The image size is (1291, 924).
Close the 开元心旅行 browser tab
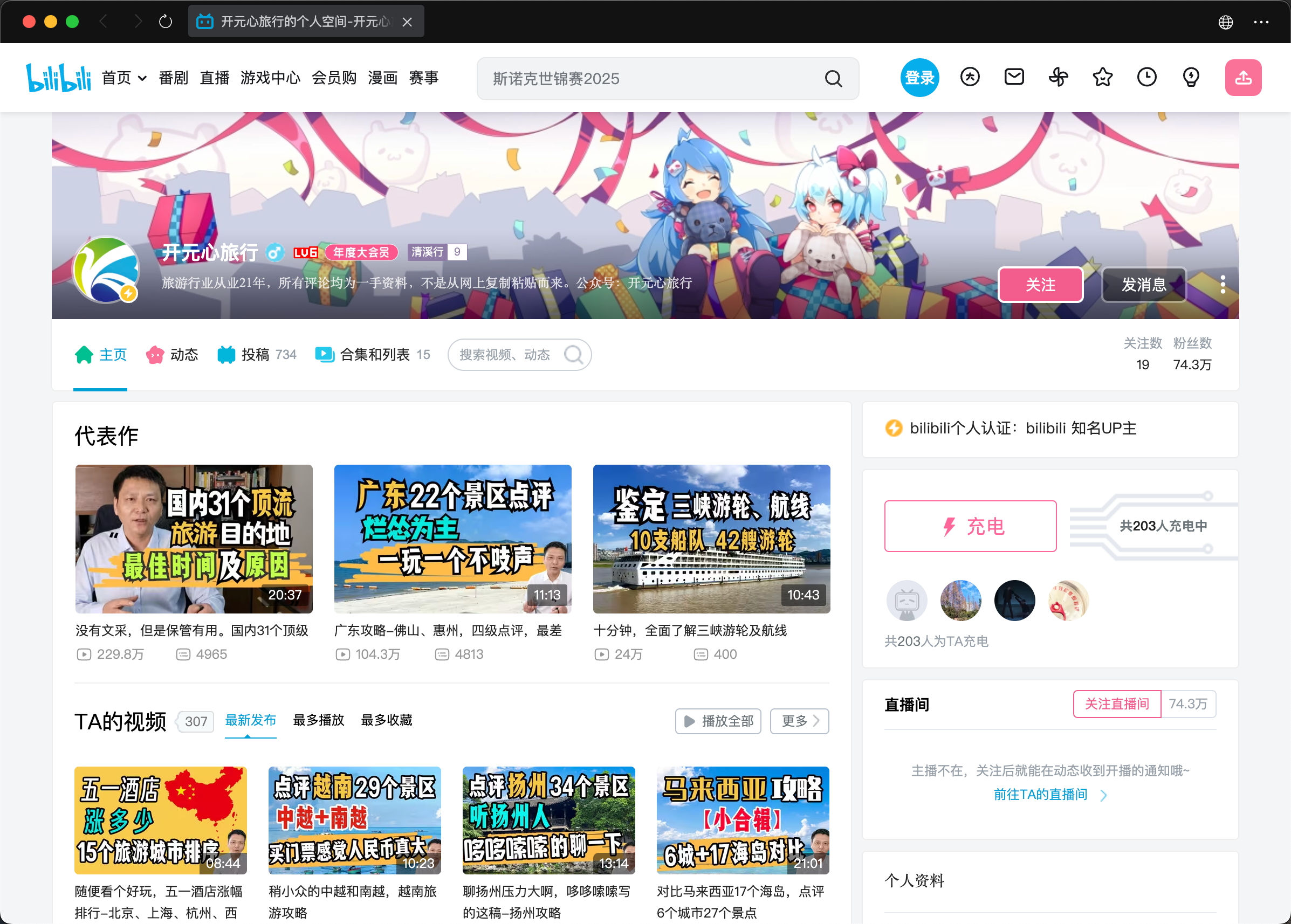pos(407,22)
